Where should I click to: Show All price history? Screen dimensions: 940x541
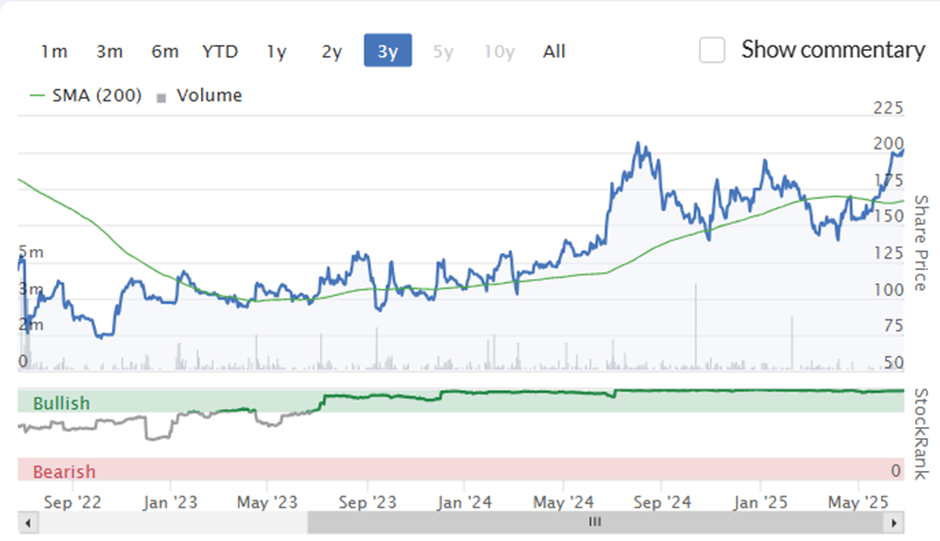[554, 52]
